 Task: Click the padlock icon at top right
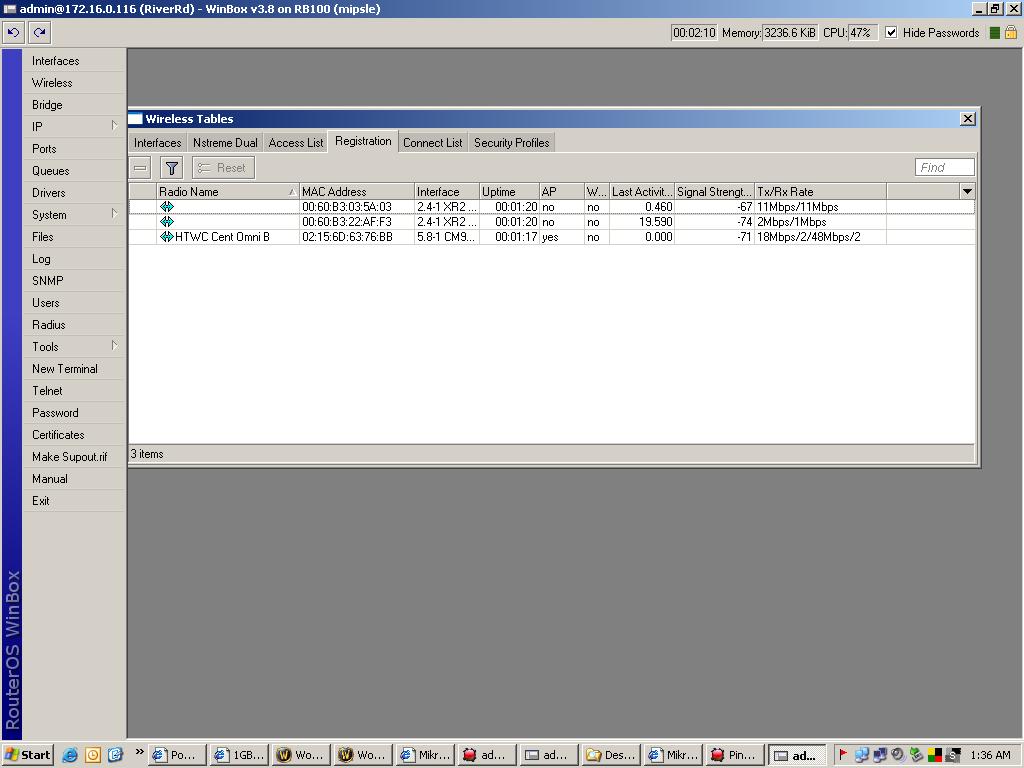[1011, 32]
